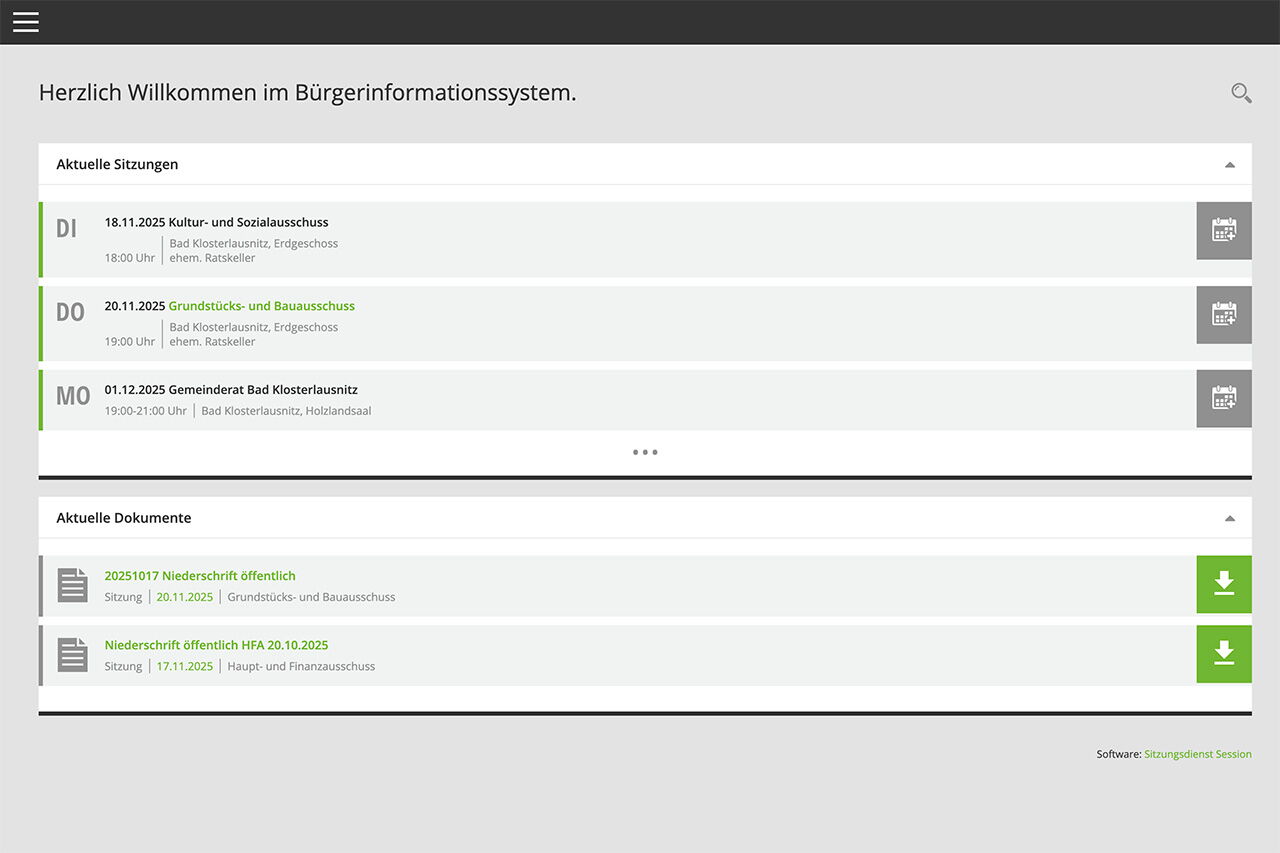The height and width of the screenshot is (853, 1280).
Task: Open calendar export for the Gemeinderat meeting
Action: (x=1223, y=398)
